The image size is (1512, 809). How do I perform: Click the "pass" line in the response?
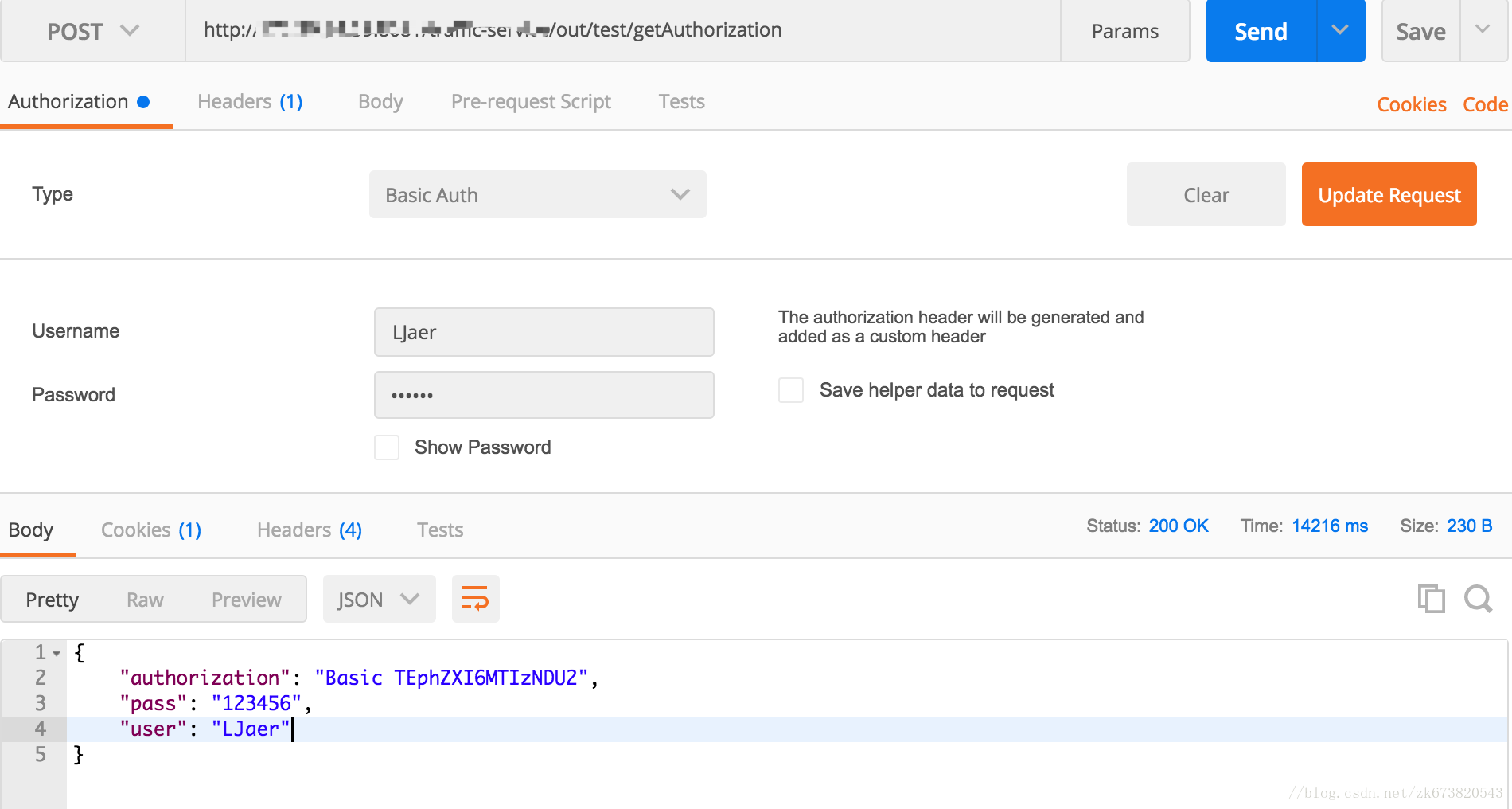216,703
